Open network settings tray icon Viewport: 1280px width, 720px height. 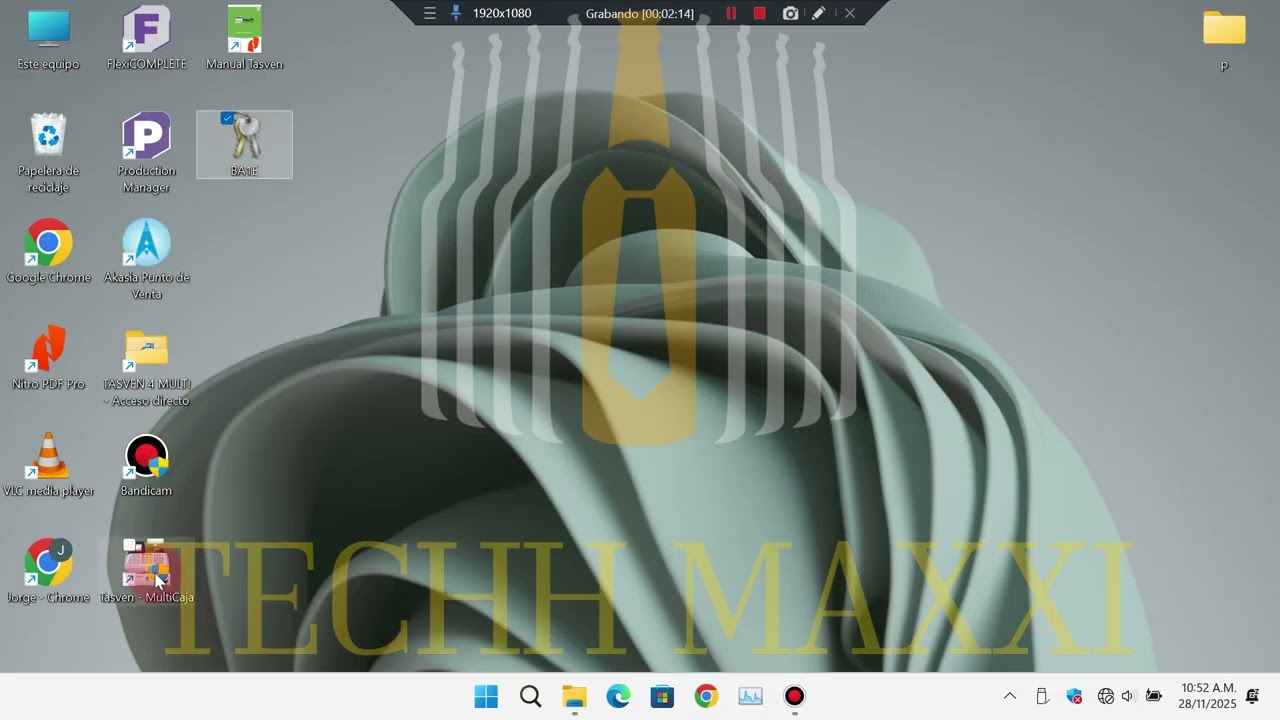tap(1106, 696)
